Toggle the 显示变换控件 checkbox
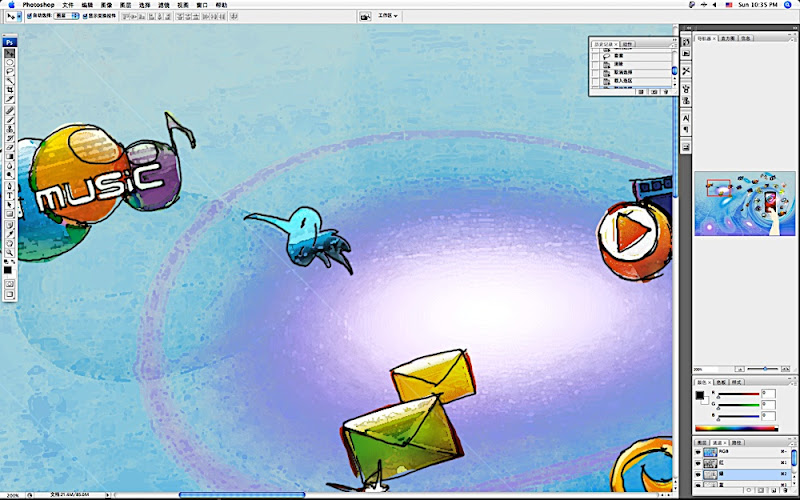Screen dimensions: 800x500 point(85,16)
